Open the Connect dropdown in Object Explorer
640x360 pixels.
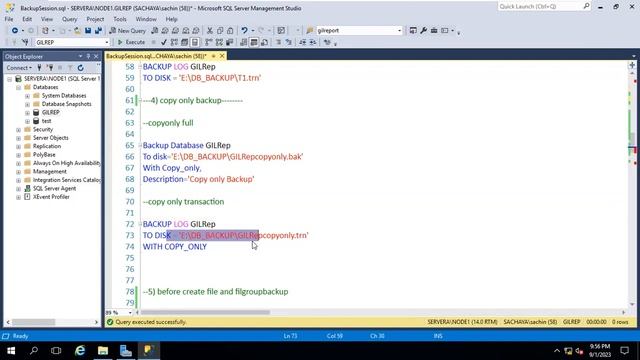tap(19, 68)
